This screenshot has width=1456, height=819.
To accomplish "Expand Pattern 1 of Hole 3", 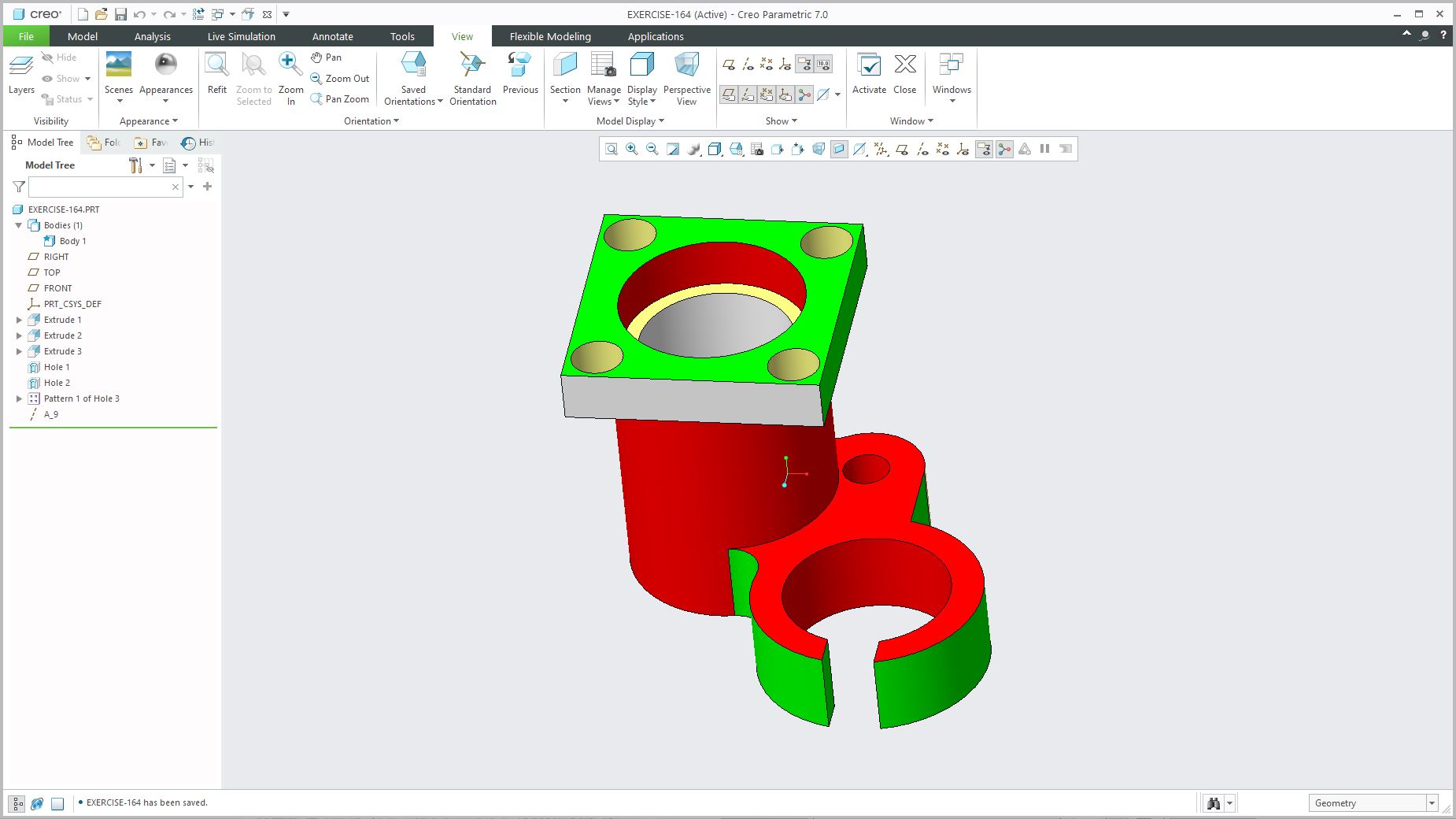I will pos(19,398).
